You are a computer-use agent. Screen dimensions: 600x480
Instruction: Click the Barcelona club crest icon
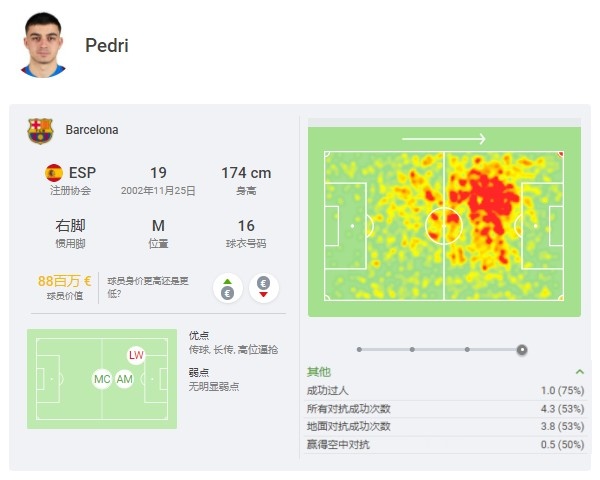tap(40, 130)
